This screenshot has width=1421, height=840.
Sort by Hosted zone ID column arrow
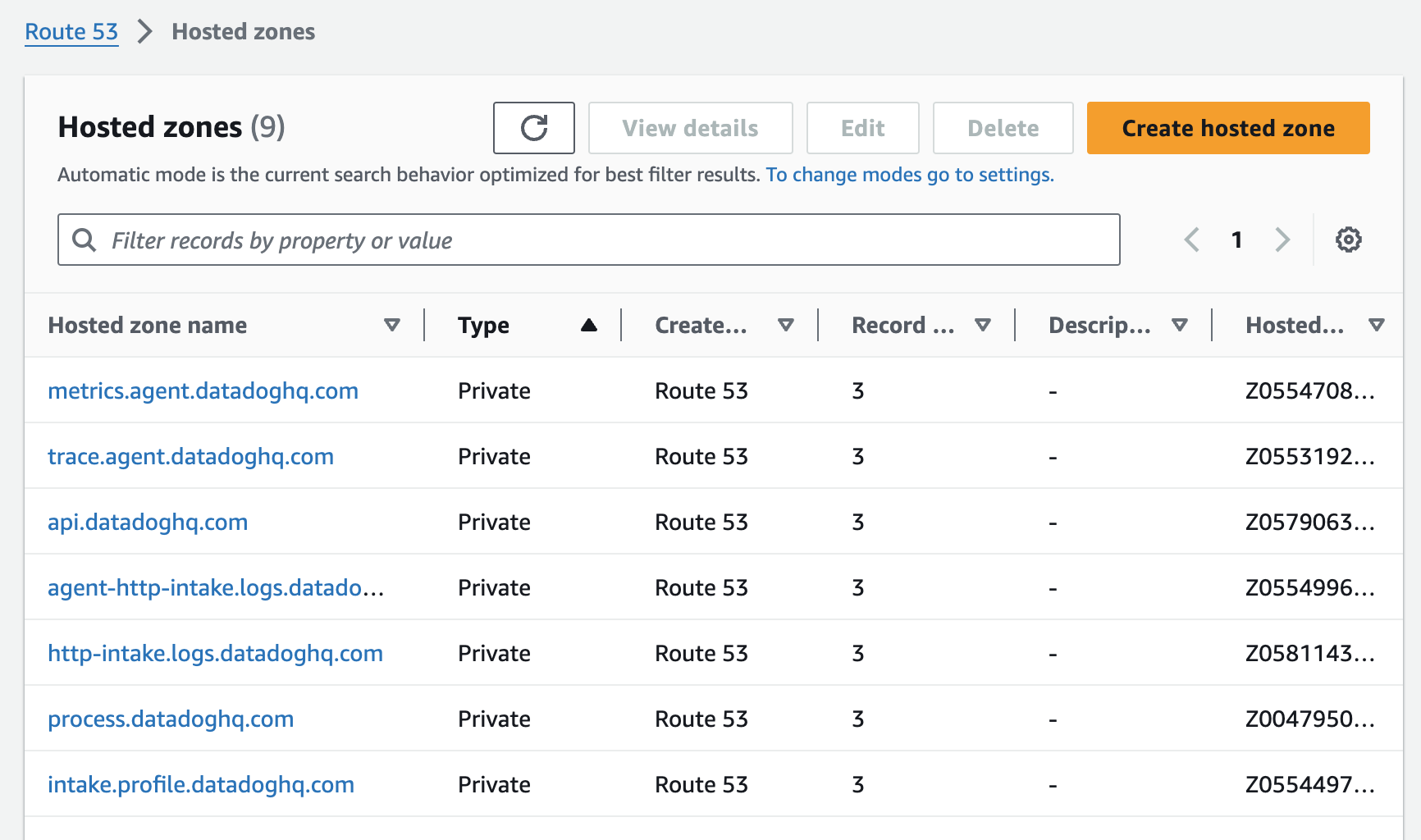point(1377,326)
